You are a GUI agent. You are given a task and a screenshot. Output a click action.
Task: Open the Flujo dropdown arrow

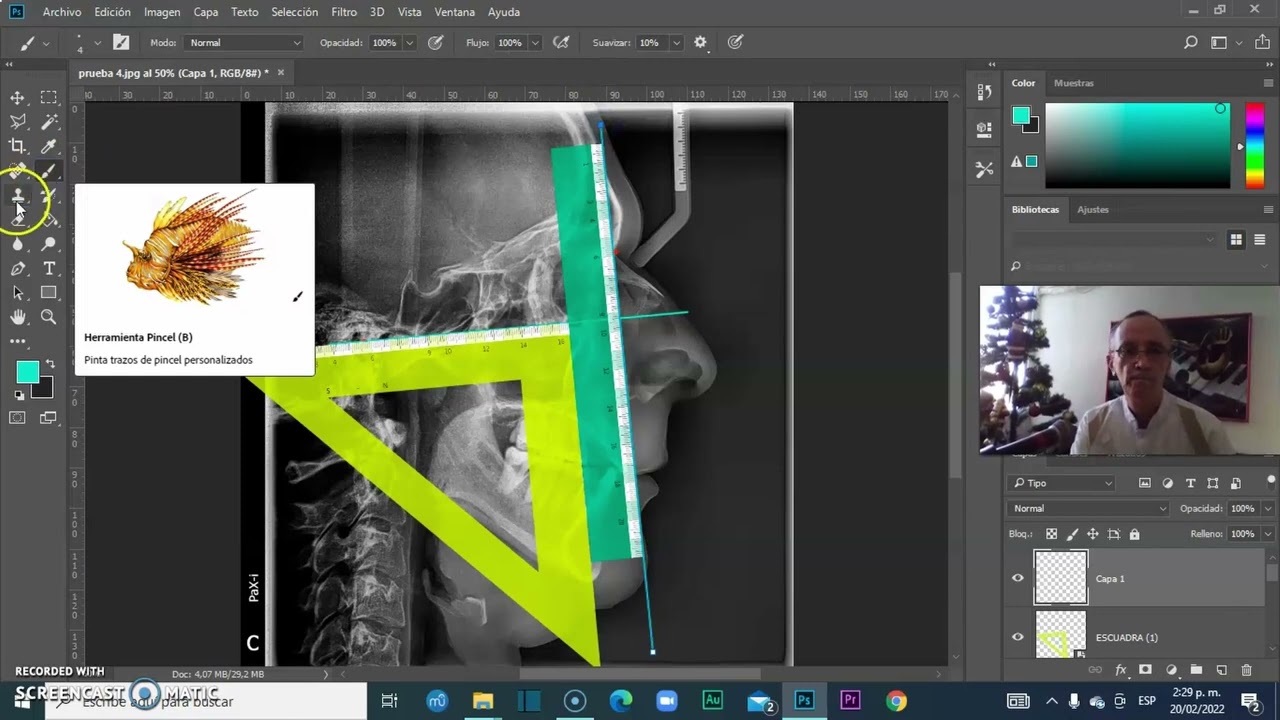point(535,43)
